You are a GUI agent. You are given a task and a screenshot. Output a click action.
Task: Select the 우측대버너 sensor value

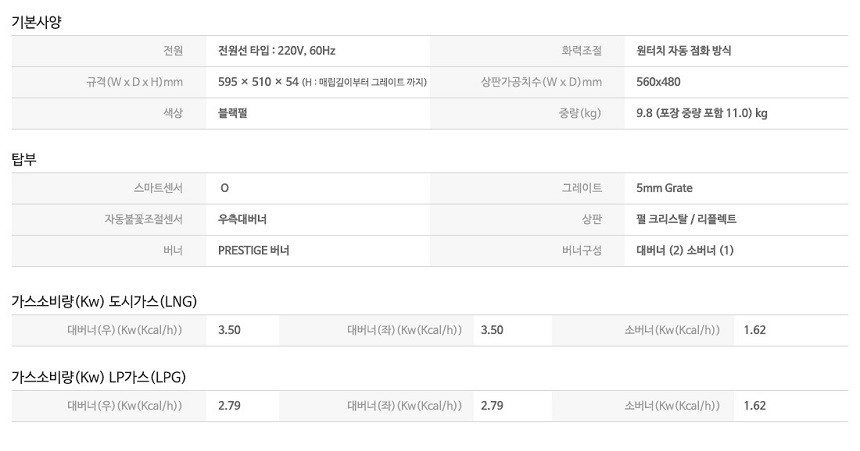coord(242,219)
